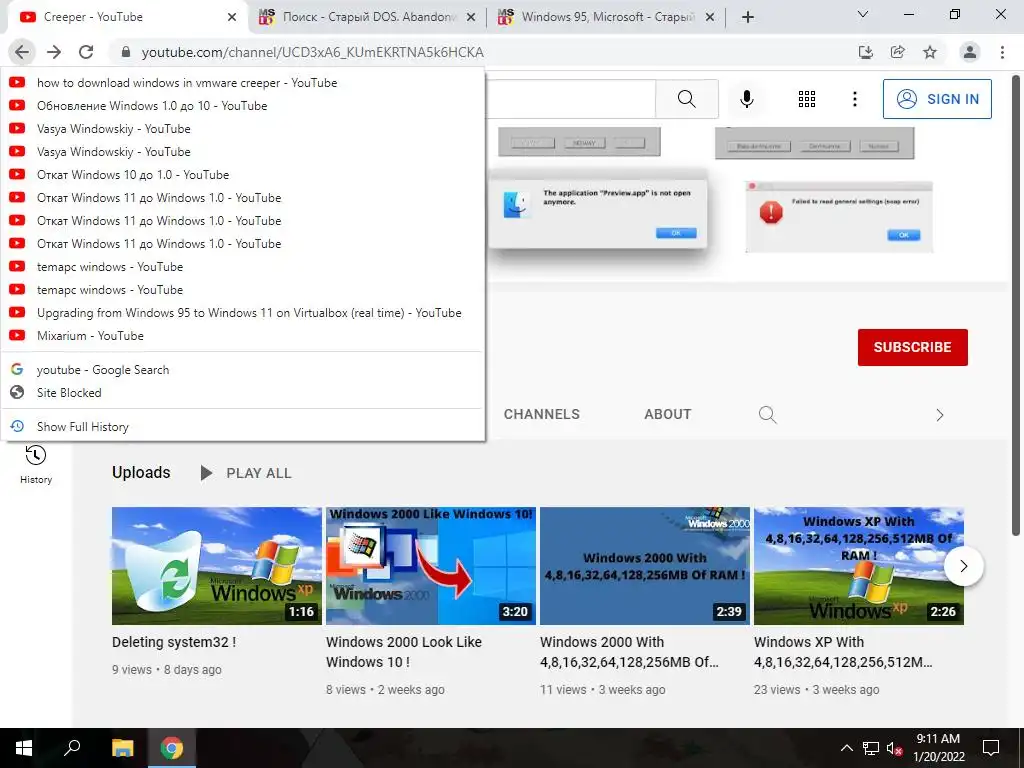Click the Uploads section heading
Viewport: 1024px width, 768px height.
tap(141, 472)
